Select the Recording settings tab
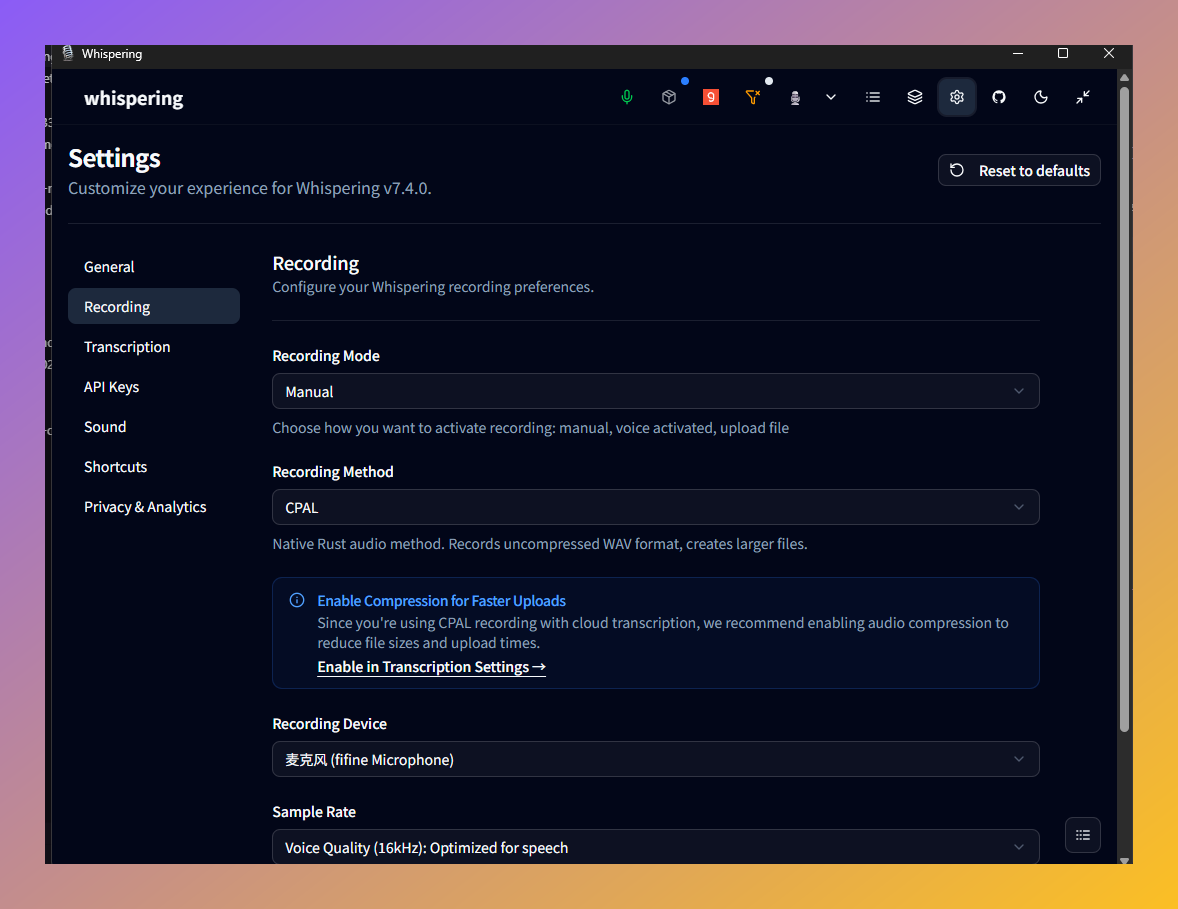This screenshot has width=1178, height=909. point(154,307)
